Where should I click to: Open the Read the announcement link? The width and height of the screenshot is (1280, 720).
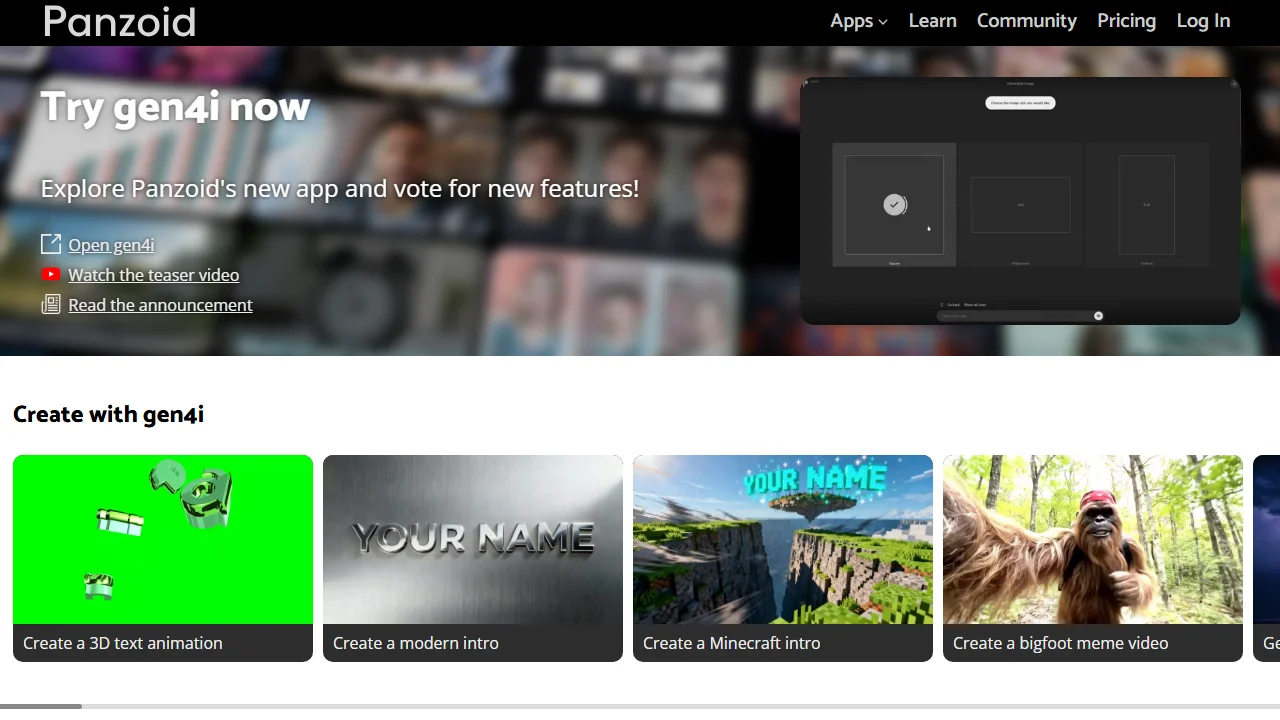pyautogui.click(x=160, y=305)
